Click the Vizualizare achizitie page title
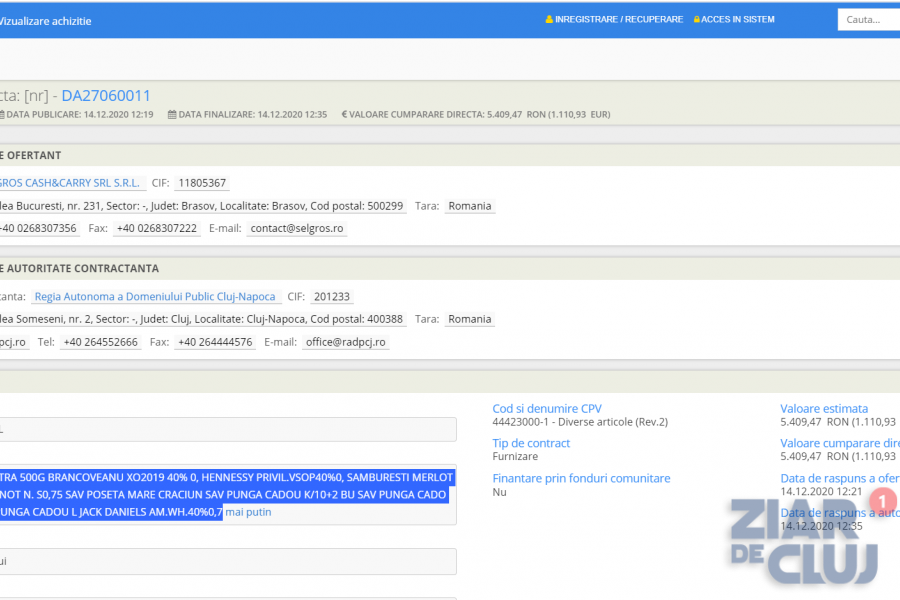Image resolution: width=900 pixels, height=600 pixels. click(x=45, y=21)
